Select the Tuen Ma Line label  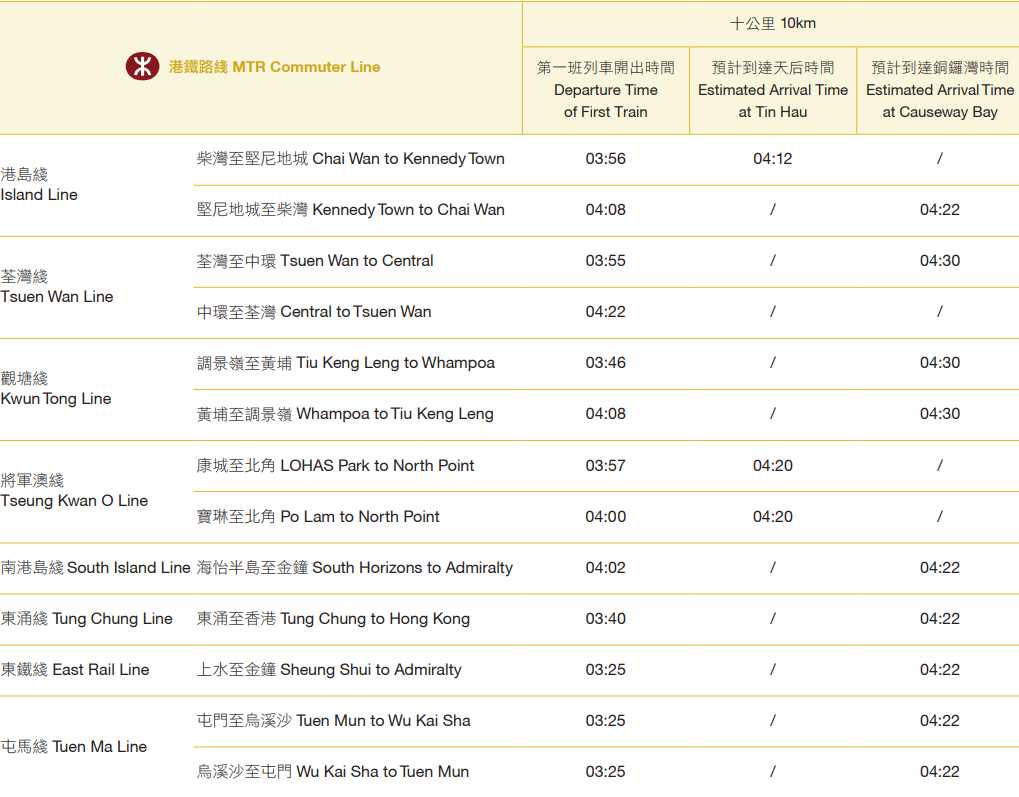coord(74,746)
